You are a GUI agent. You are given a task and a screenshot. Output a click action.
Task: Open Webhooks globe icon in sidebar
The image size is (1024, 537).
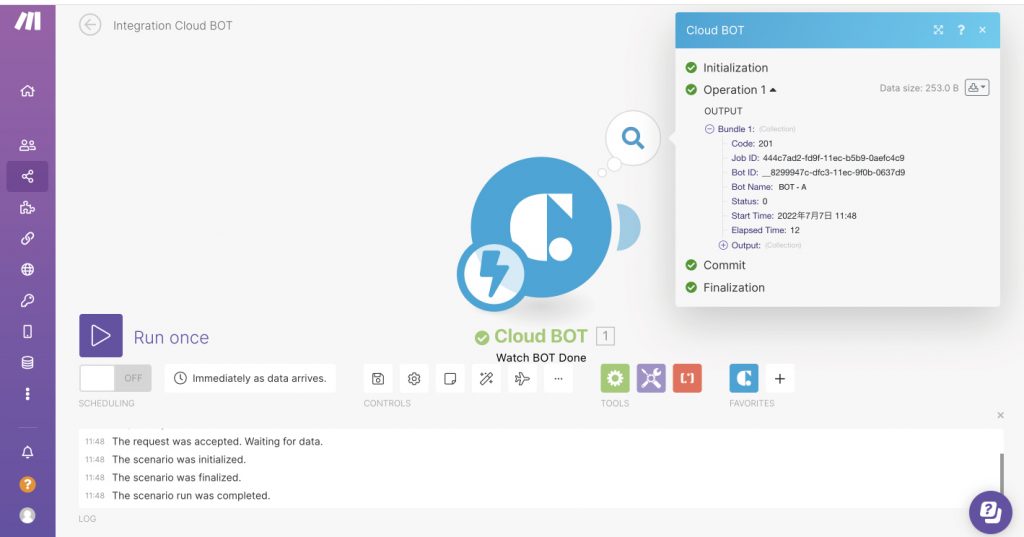coord(27,269)
